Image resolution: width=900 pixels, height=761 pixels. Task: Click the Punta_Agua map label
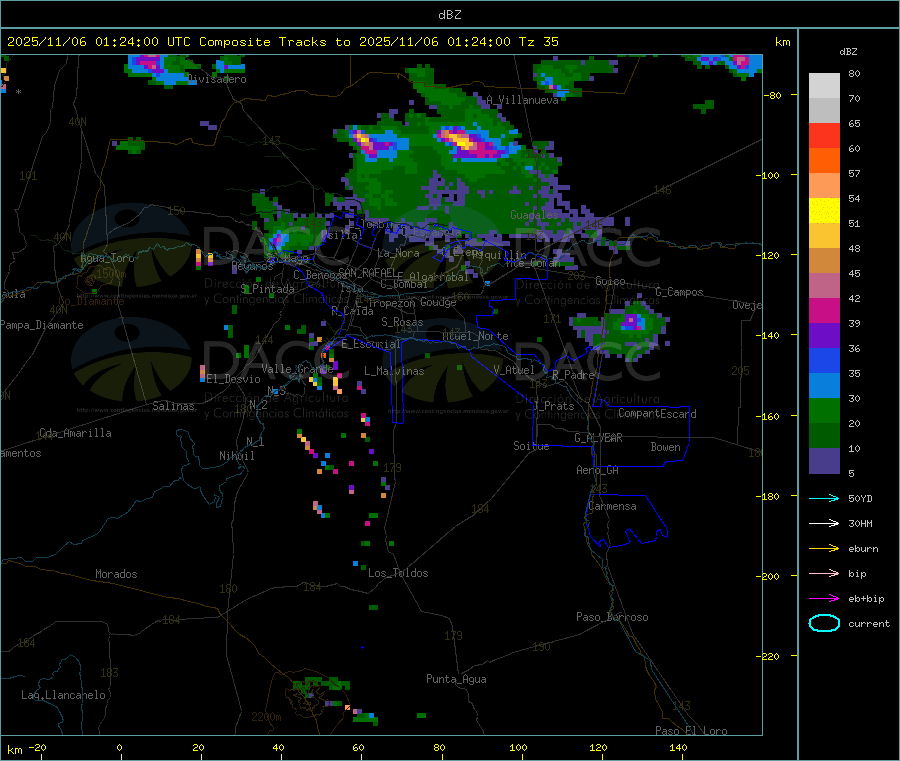click(x=456, y=679)
